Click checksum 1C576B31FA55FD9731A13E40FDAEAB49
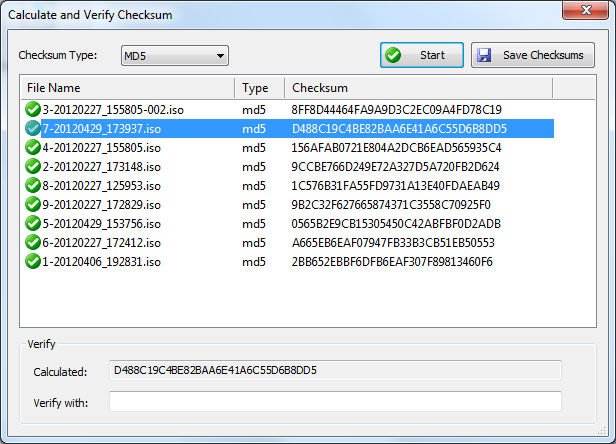The height and width of the screenshot is (444, 616). pyautogui.click(x=396, y=185)
